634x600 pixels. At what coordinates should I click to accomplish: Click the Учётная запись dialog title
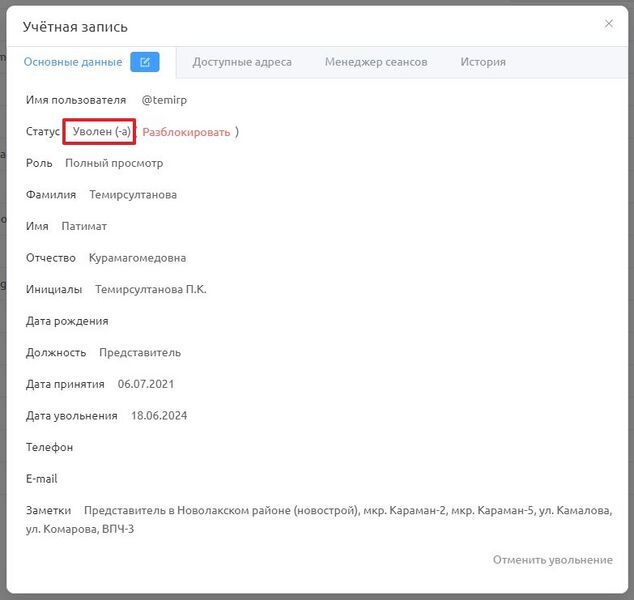75,27
